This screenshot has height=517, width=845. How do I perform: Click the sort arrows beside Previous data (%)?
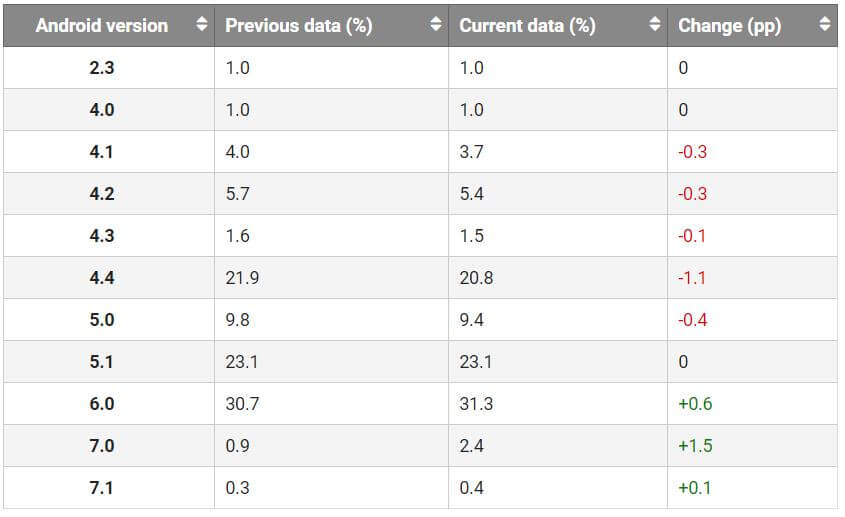pos(436,26)
